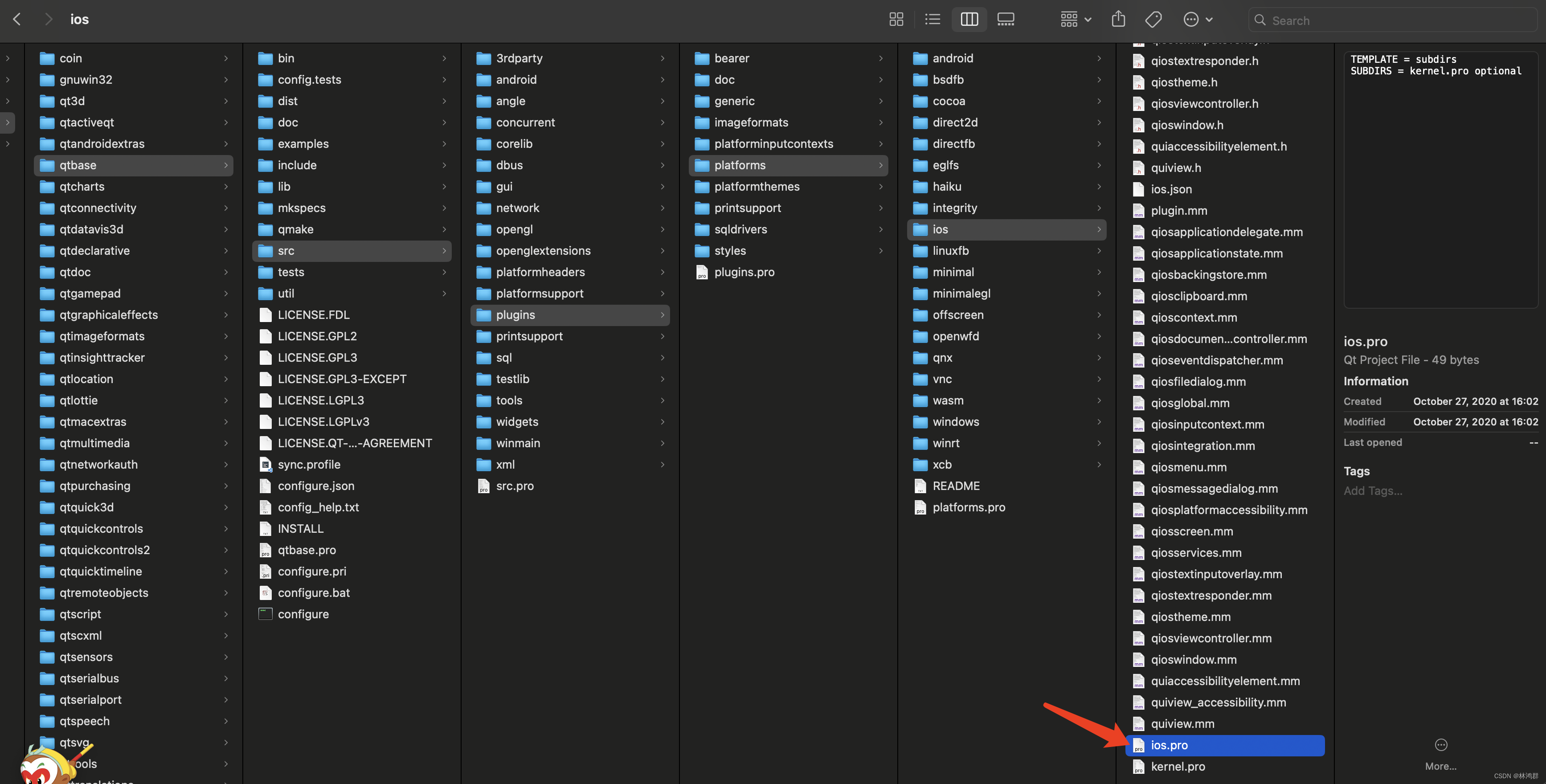
Task: Expand the mkspecs folder chevron
Action: (x=444, y=208)
